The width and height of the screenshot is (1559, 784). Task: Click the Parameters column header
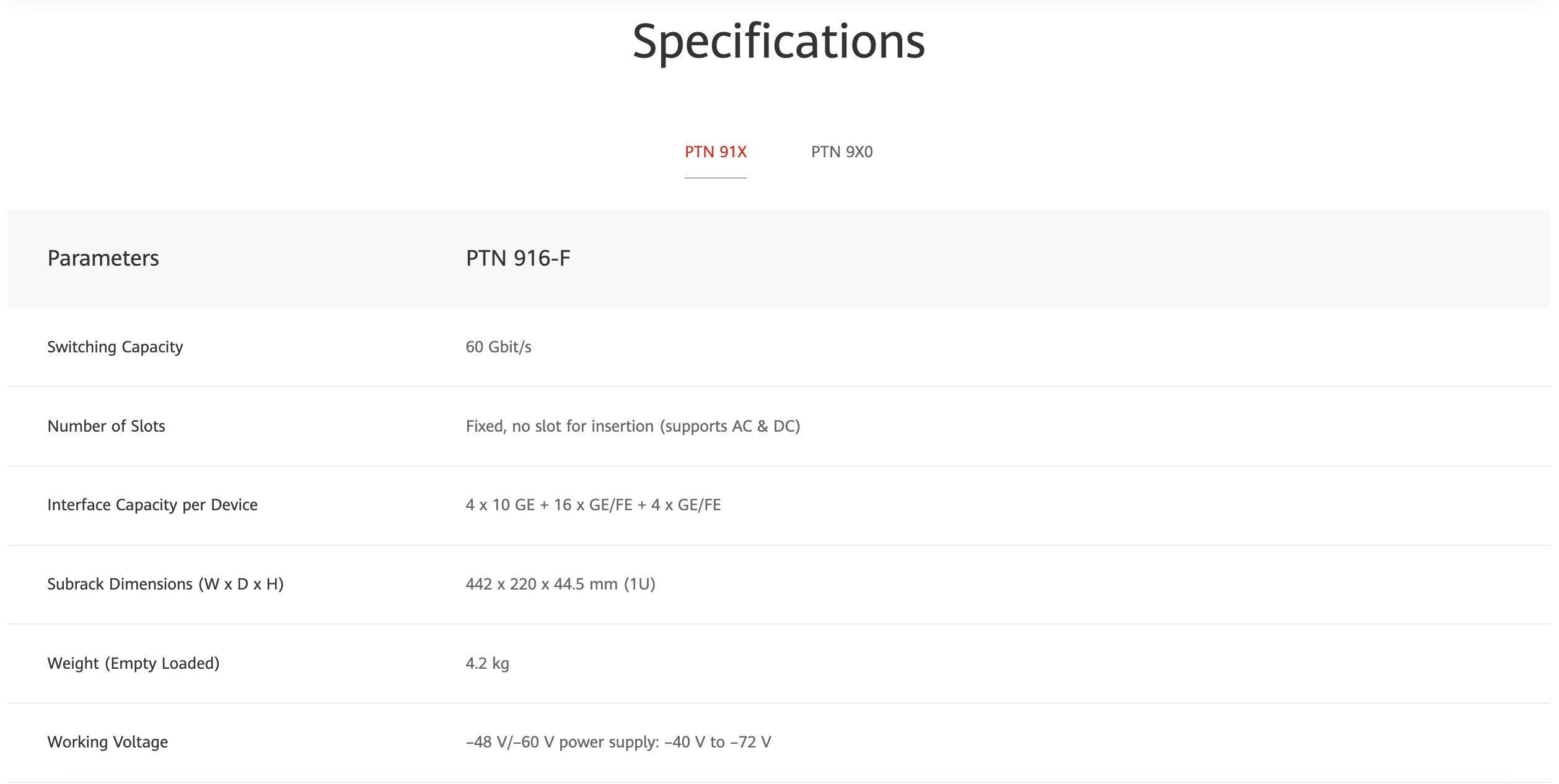tap(103, 258)
